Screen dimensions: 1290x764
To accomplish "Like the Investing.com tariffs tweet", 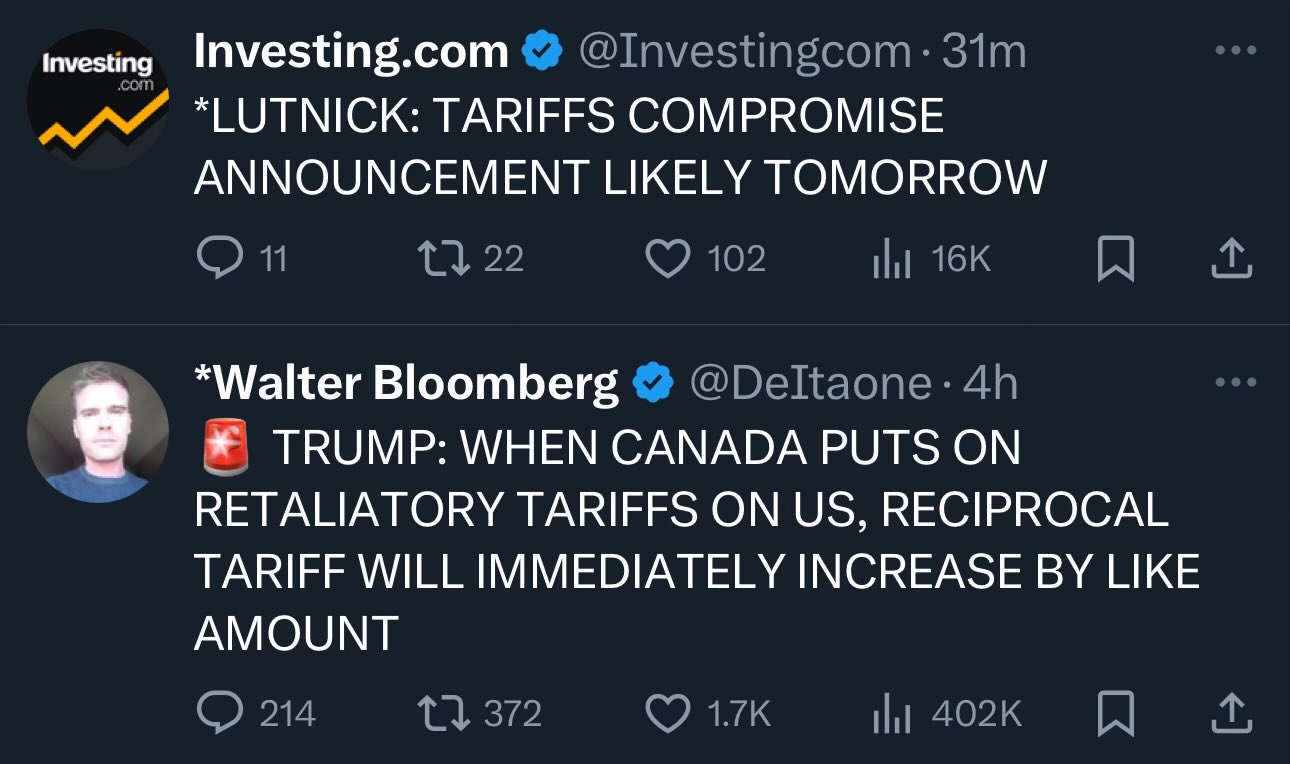I will [705, 259].
